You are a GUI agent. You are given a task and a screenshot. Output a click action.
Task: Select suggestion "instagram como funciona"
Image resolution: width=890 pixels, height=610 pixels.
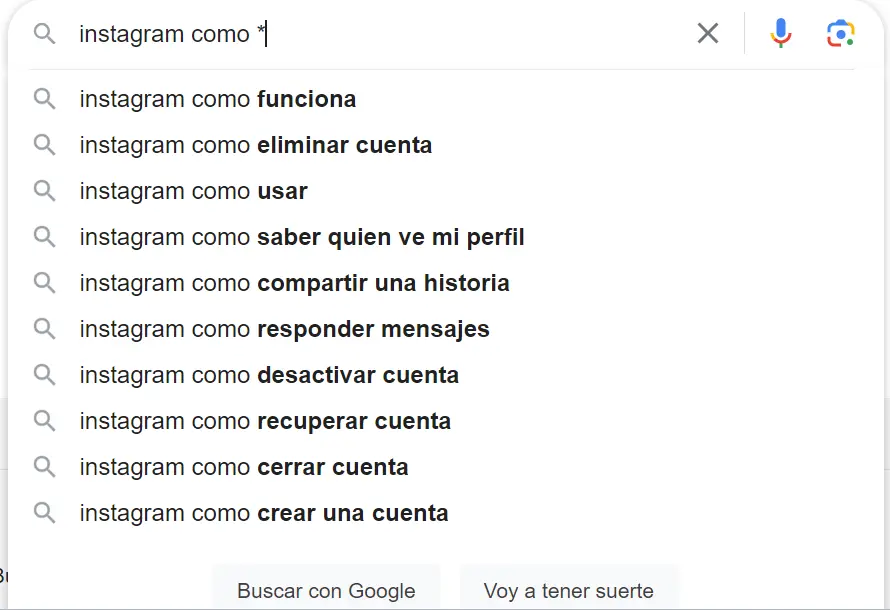pyautogui.click(x=218, y=99)
